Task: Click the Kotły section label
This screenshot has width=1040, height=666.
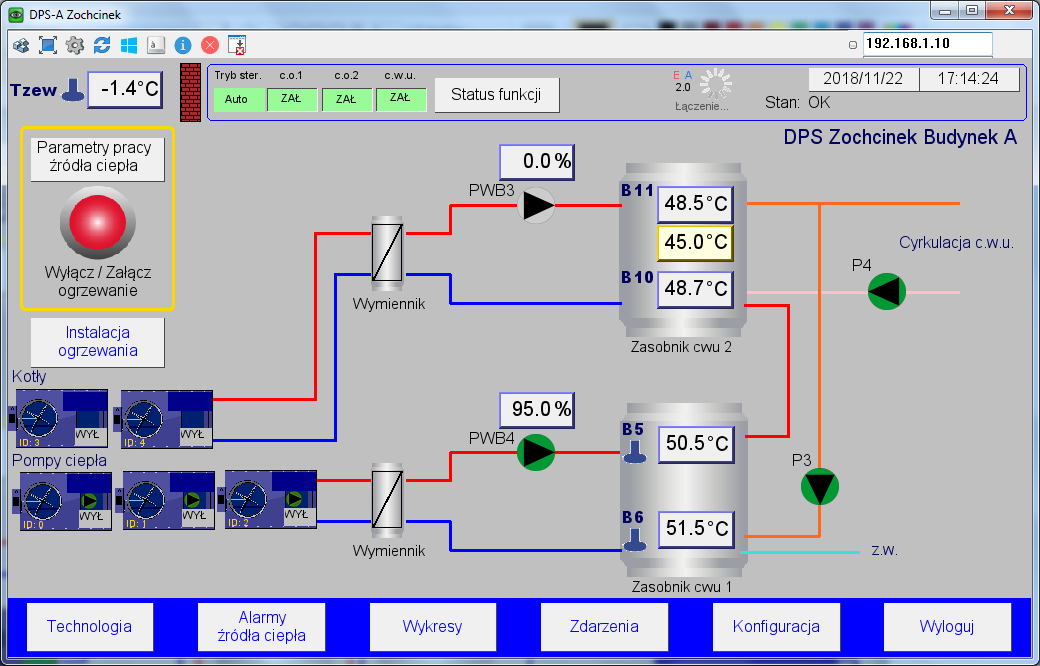Action: point(29,377)
